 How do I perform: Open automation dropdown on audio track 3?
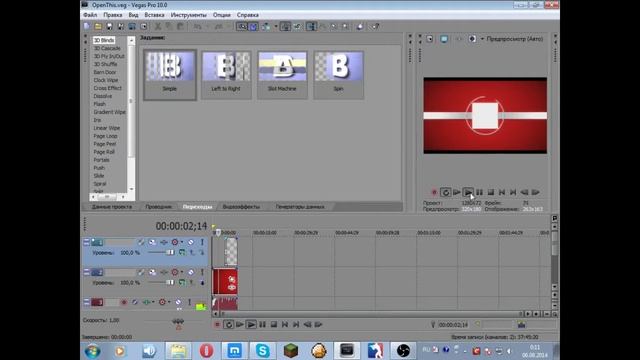169,302
